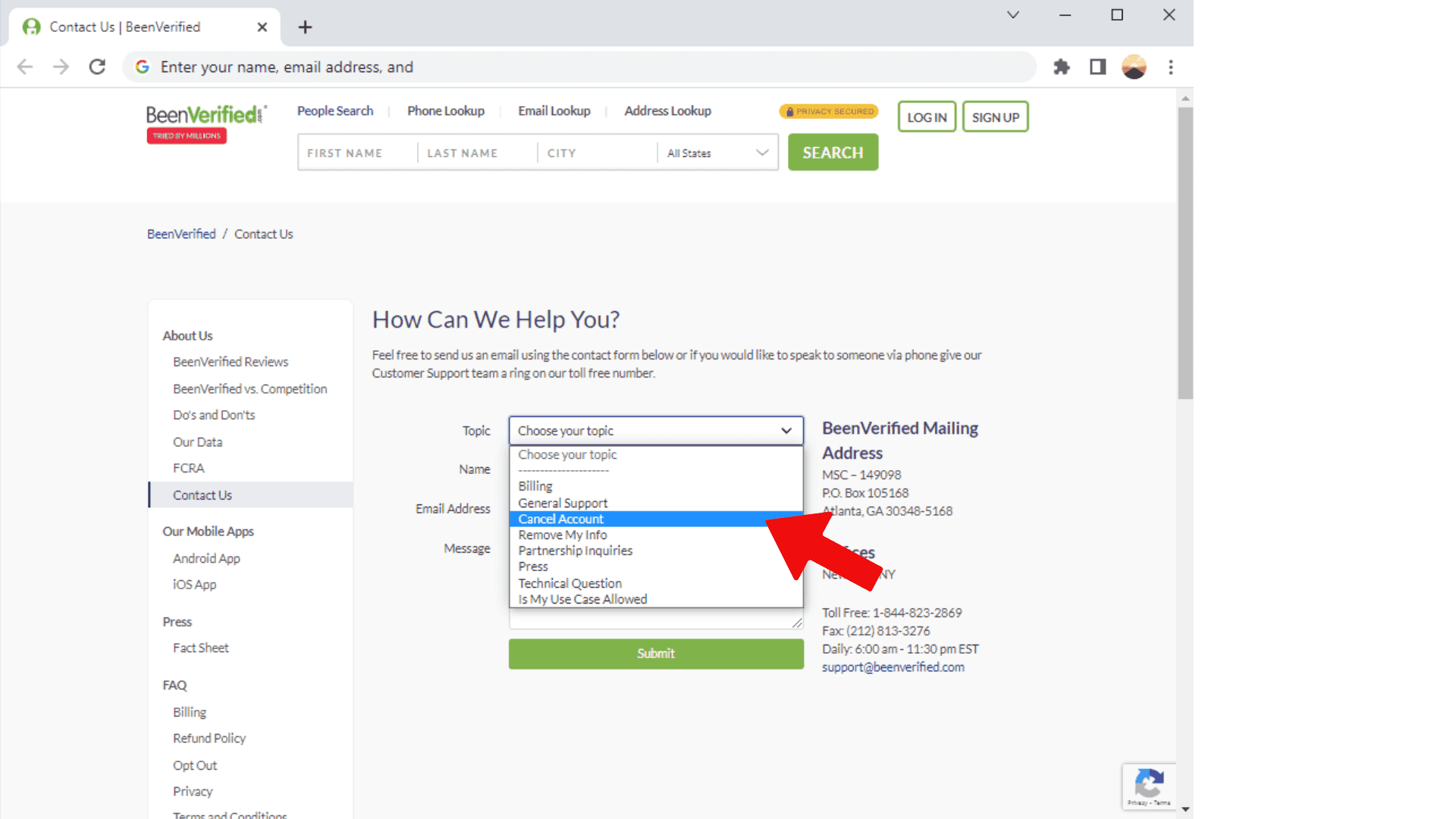Click the green SEARCH button

point(833,152)
